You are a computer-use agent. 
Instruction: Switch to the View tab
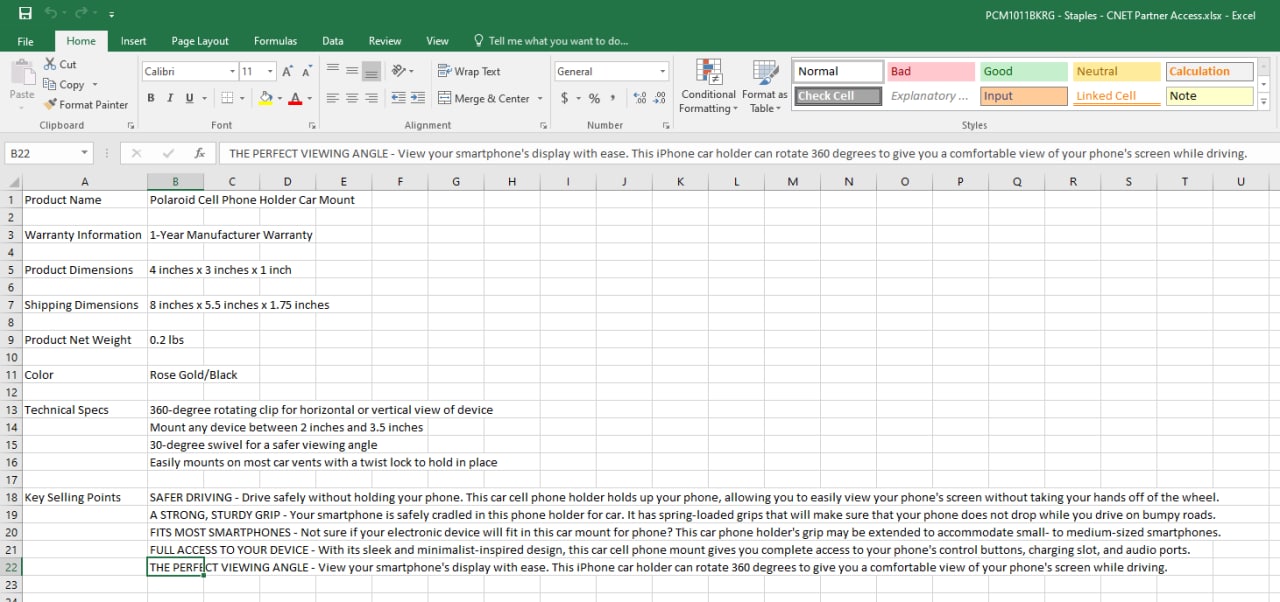click(437, 41)
